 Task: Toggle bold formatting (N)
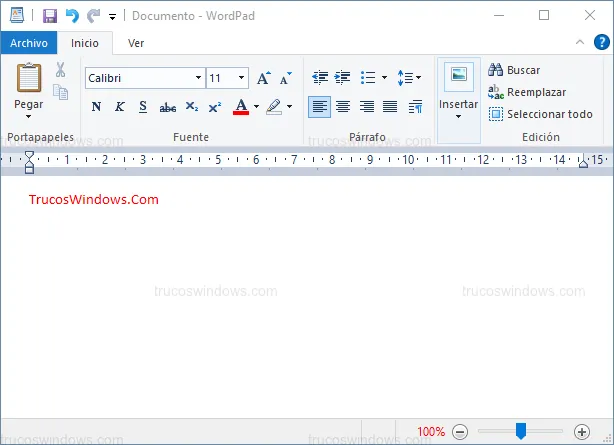(96, 107)
